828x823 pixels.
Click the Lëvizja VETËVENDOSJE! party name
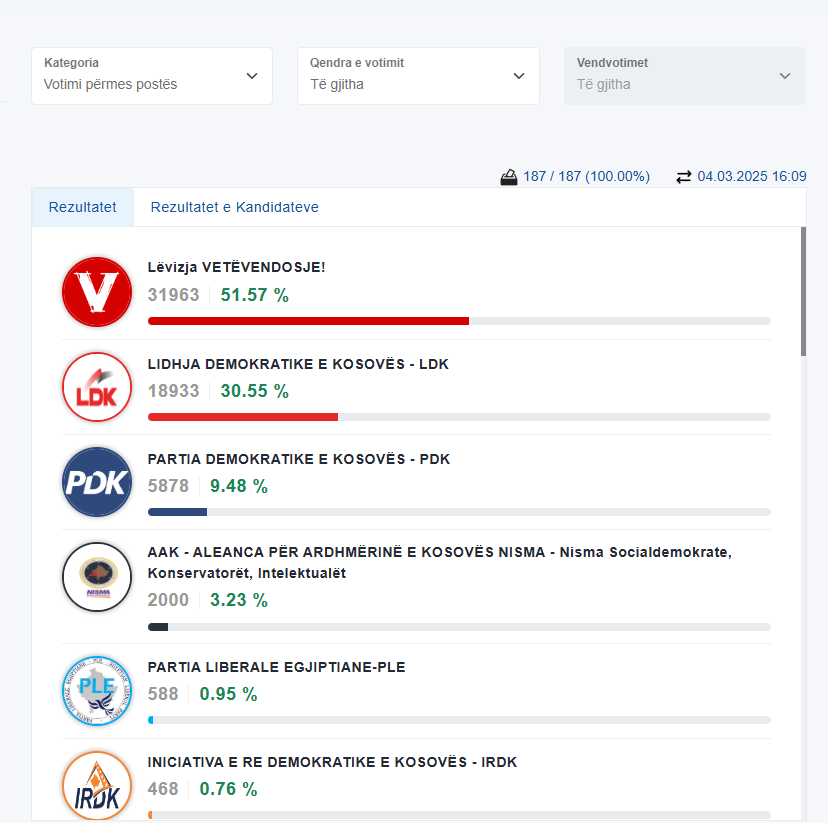click(x=237, y=267)
